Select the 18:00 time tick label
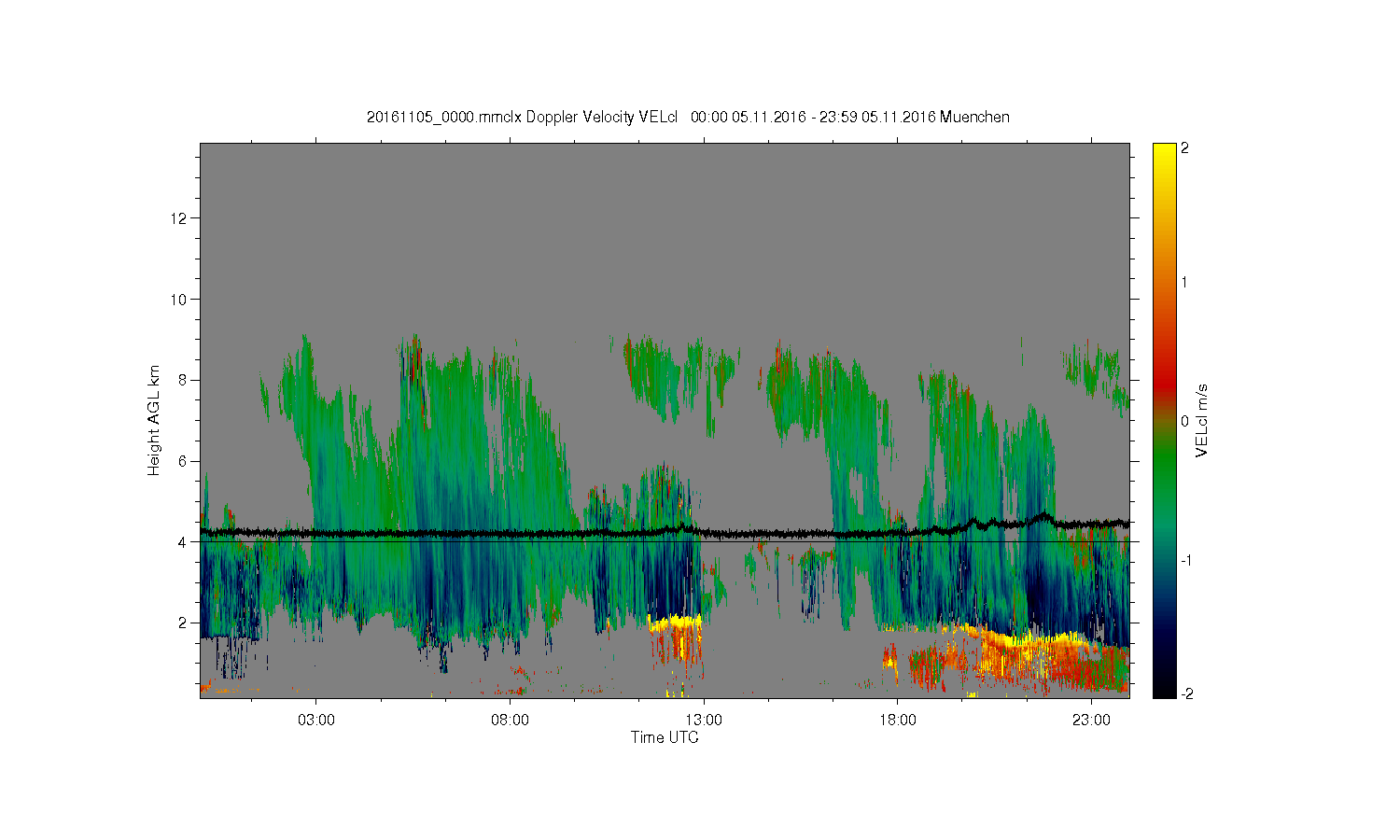 pos(897,721)
